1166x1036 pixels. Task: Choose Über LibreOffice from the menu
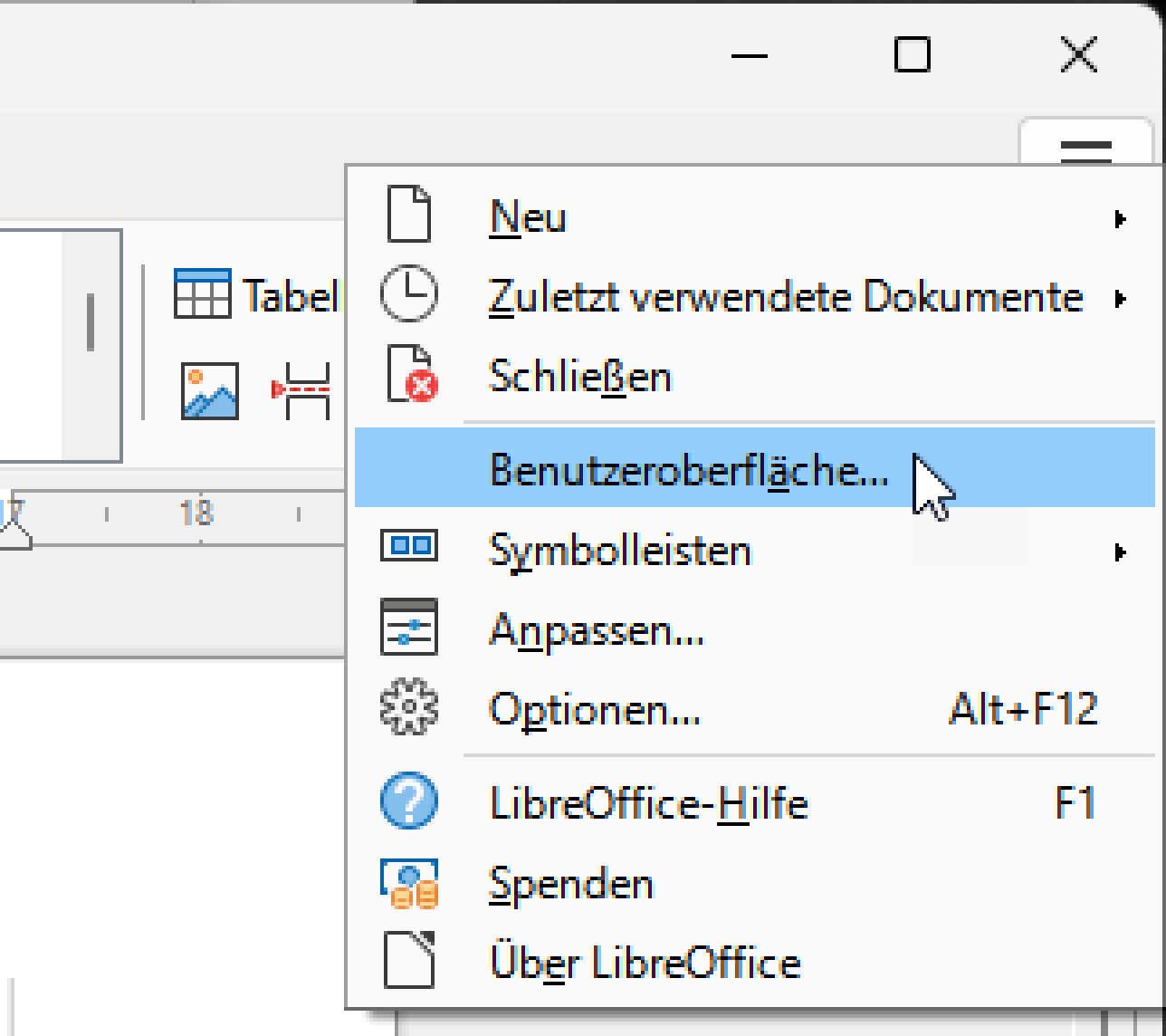(x=645, y=964)
